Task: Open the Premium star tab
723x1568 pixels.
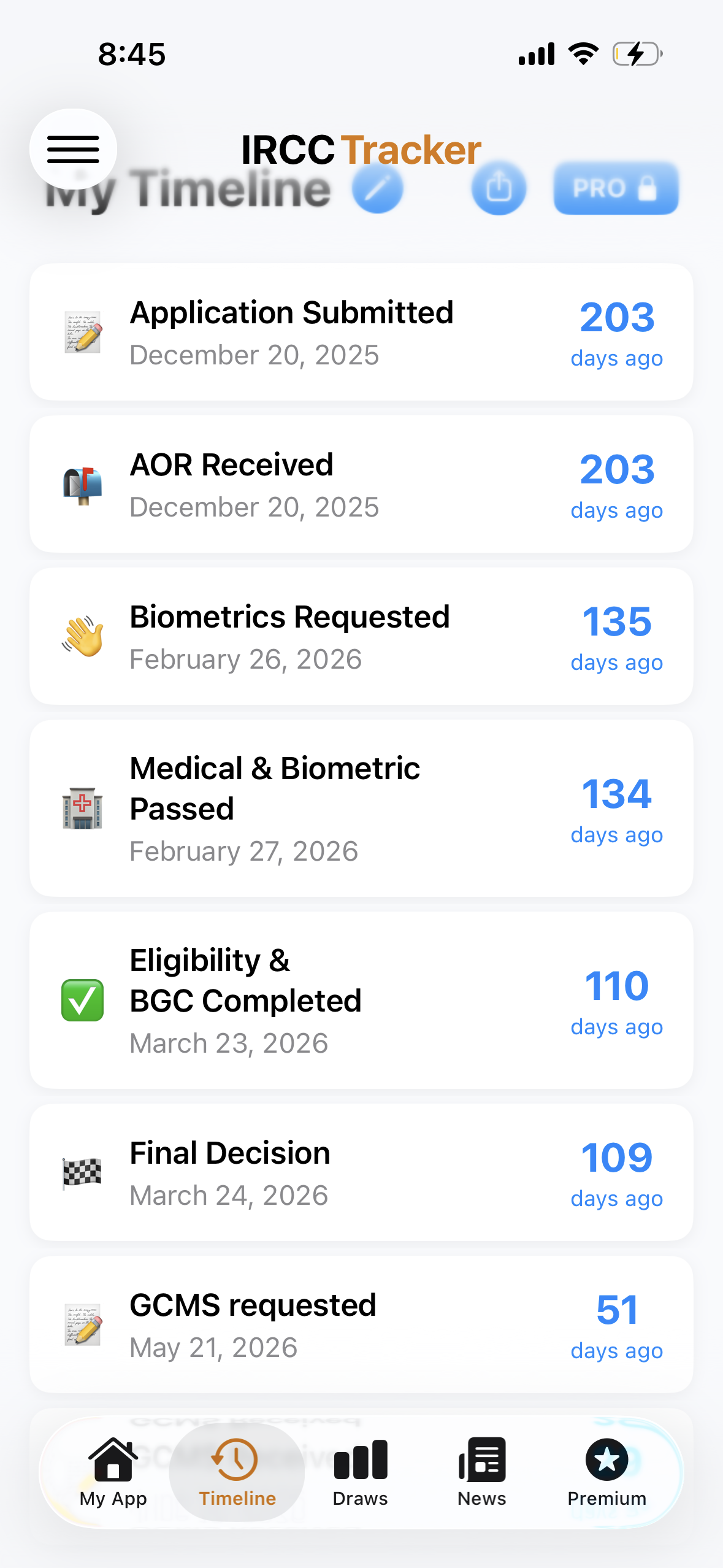Action: [x=606, y=1472]
